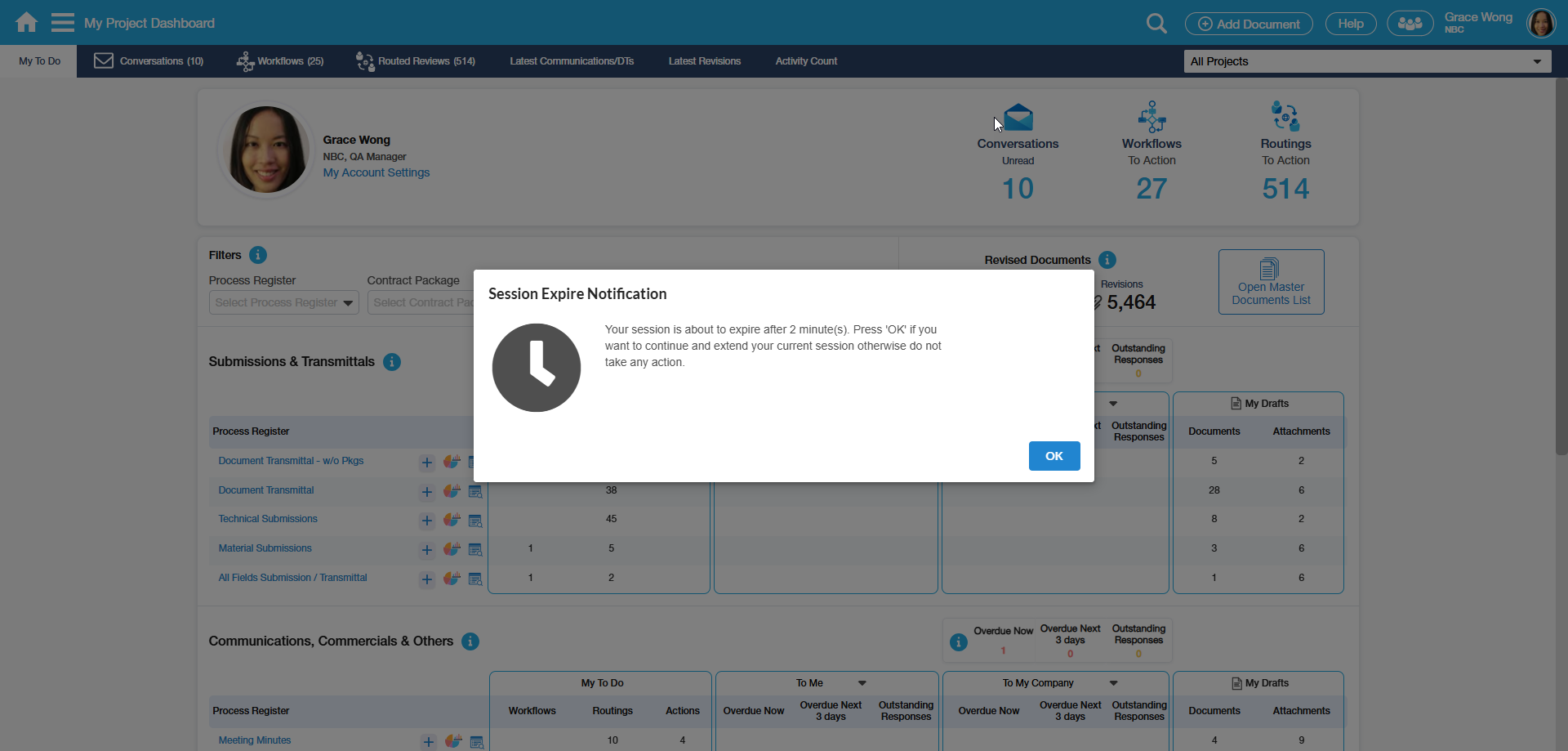
Task: Open Select Process Register dropdown
Action: pyautogui.click(x=283, y=302)
